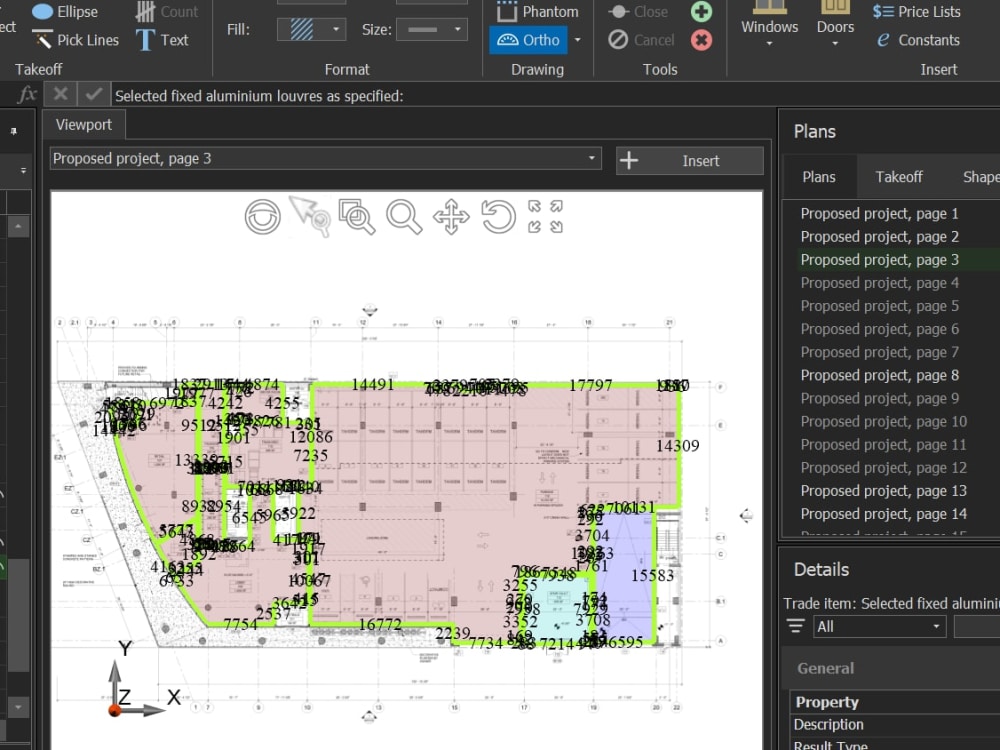The height and width of the screenshot is (750, 1000).
Task: Click the Cancel tool
Action: [x=640, y=40]
